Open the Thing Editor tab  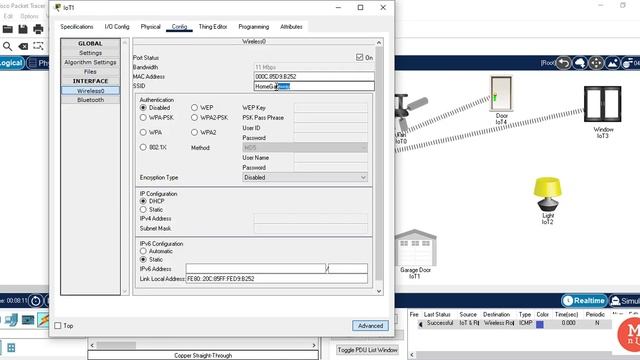(213, 27)
